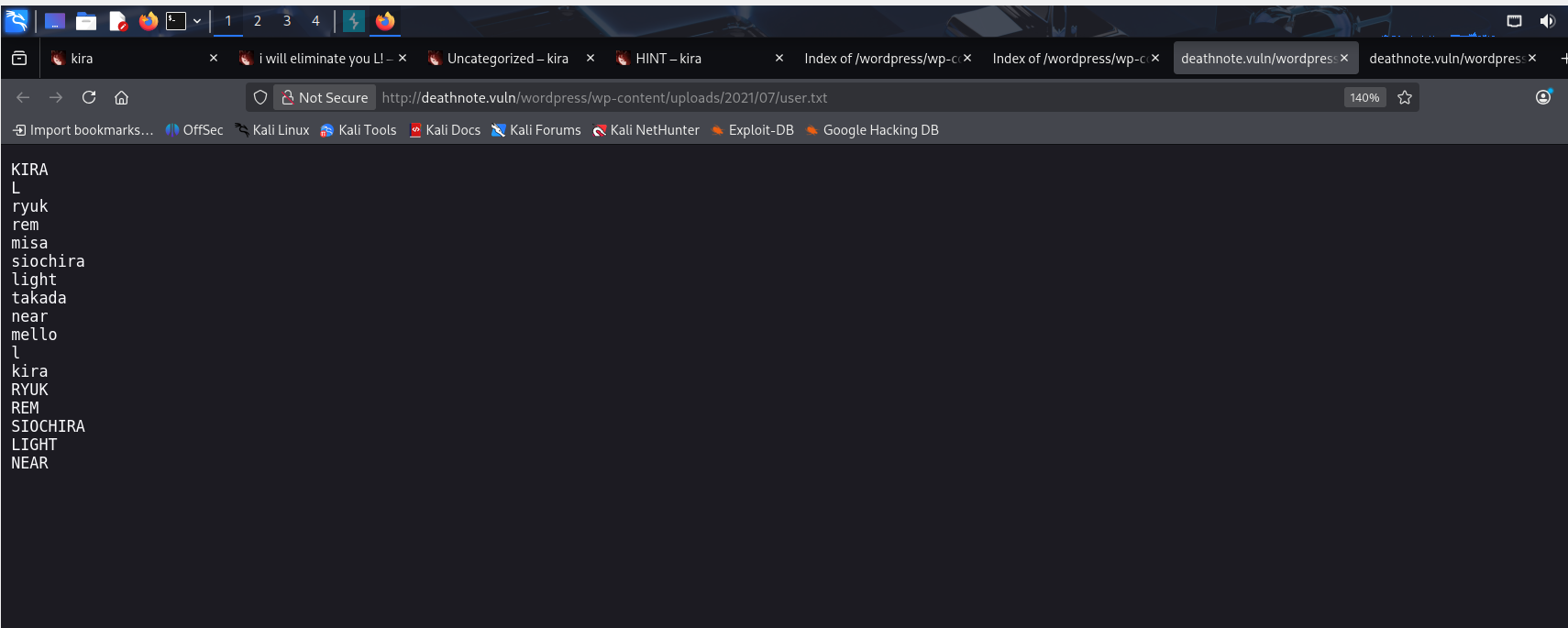The image size is (1568, 628).
Task: Switch to workspace 2
Action: tap(258, 21)
